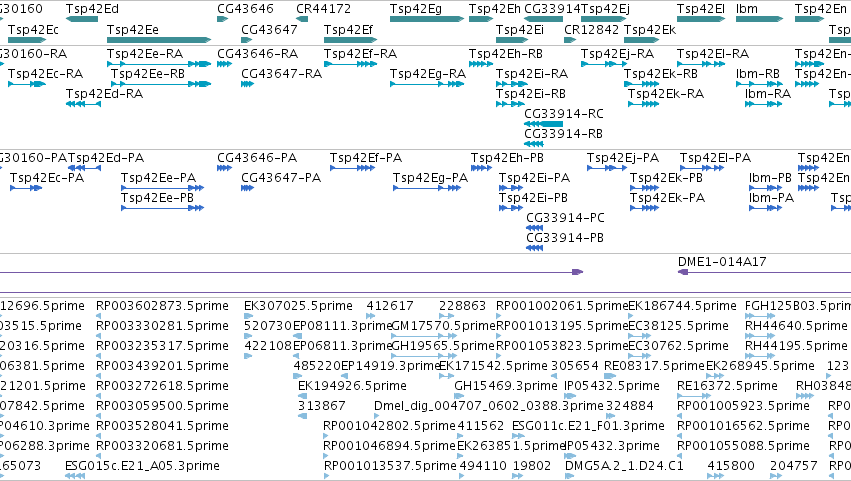This screenshot has height=481, width=851.
Task: Select EST EK307025.5prime
Action: pos(299,306)
